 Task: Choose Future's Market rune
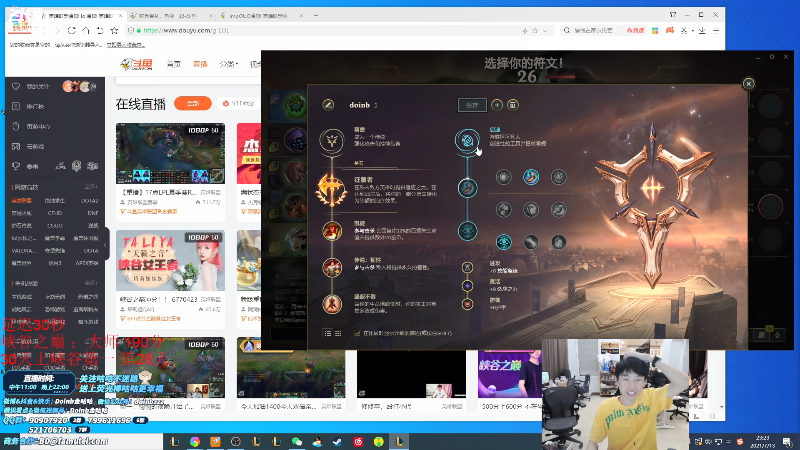coord(504,210)
